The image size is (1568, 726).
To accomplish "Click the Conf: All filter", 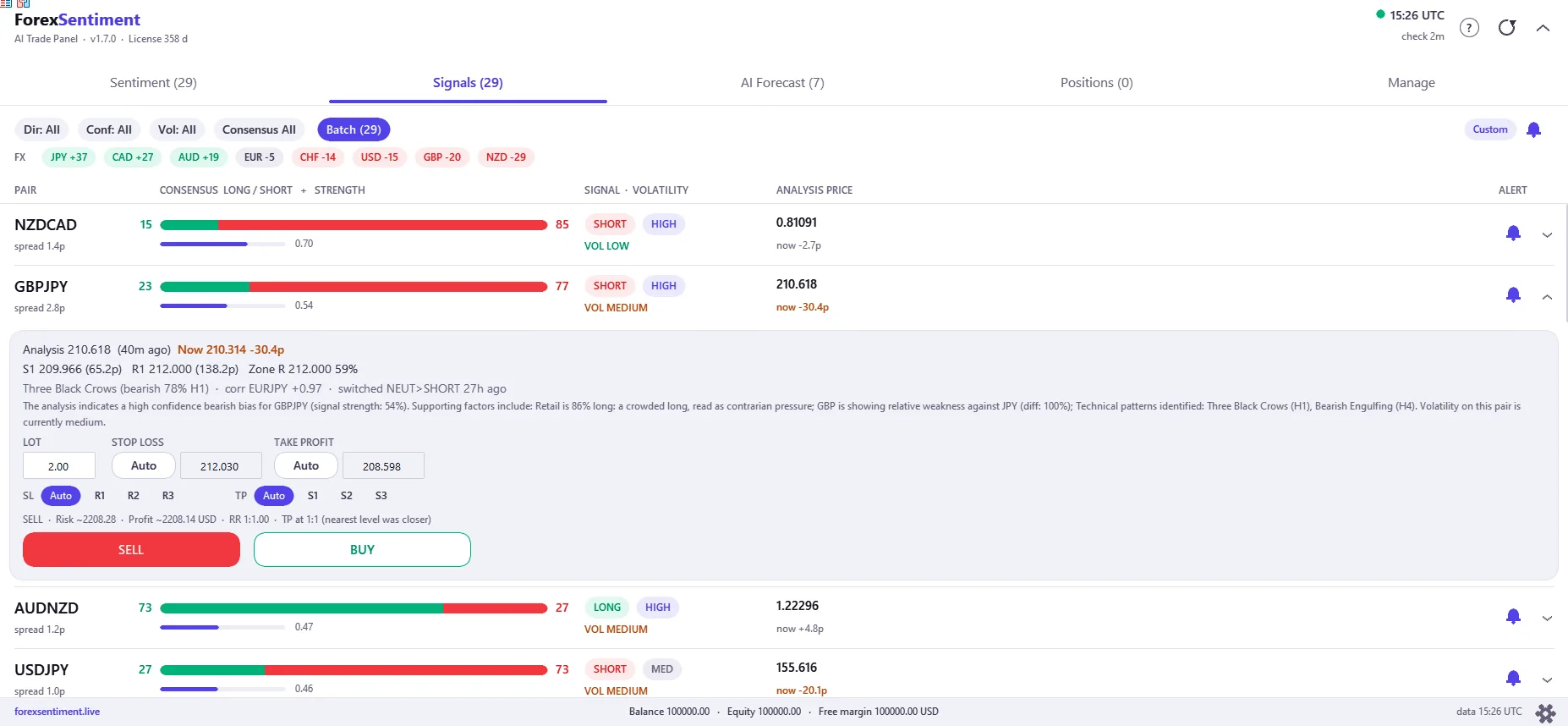I will (x=109, y=129).
